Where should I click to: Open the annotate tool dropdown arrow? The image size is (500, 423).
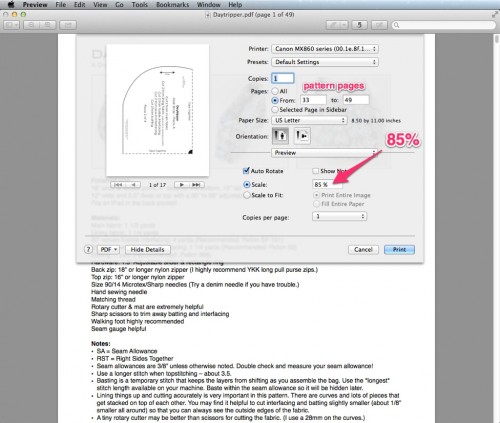coord(344,25)
